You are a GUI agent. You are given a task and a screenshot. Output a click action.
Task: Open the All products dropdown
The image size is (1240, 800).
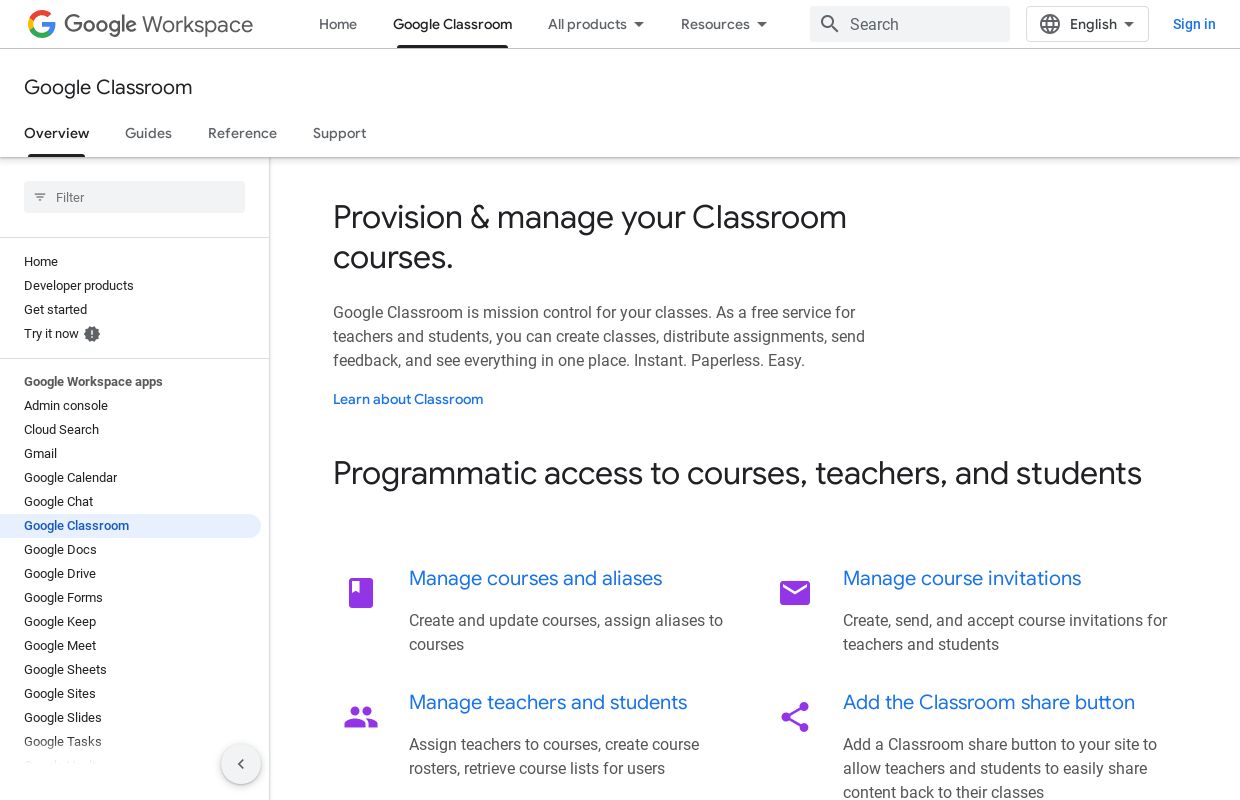click(596, 24)
